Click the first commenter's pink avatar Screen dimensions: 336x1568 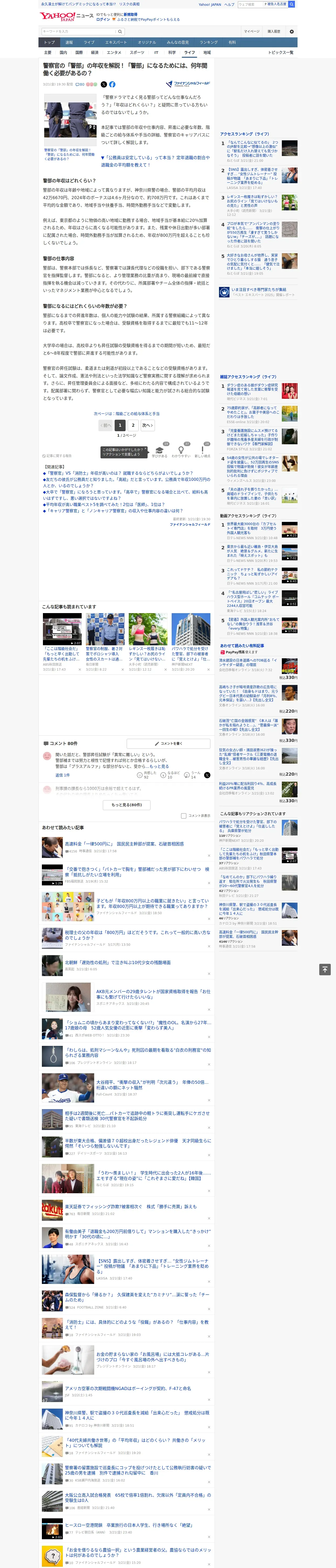pyautogui.click(x=47, y=756)
